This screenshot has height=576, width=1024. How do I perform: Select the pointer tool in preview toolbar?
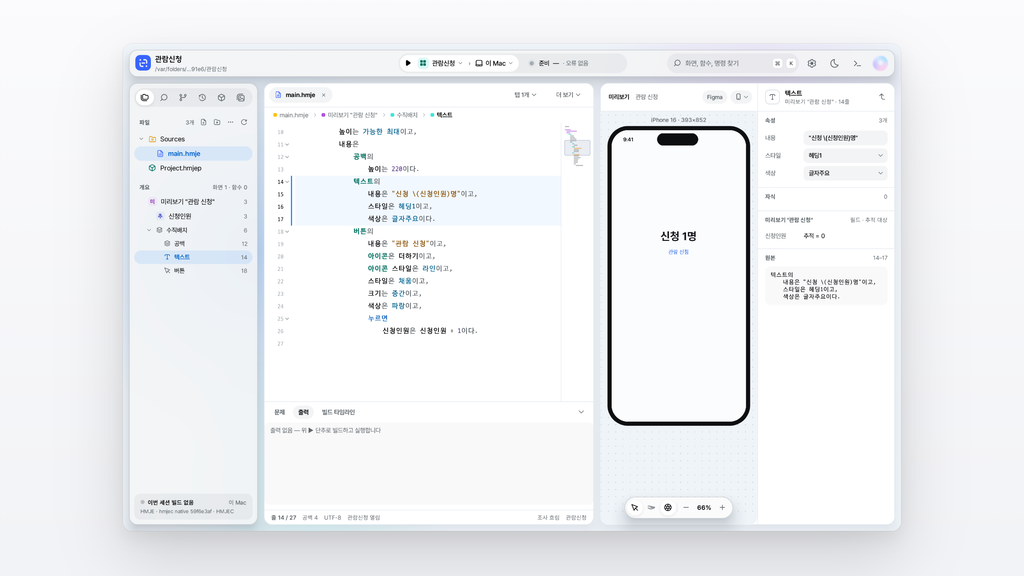click(x=635, y=507)
